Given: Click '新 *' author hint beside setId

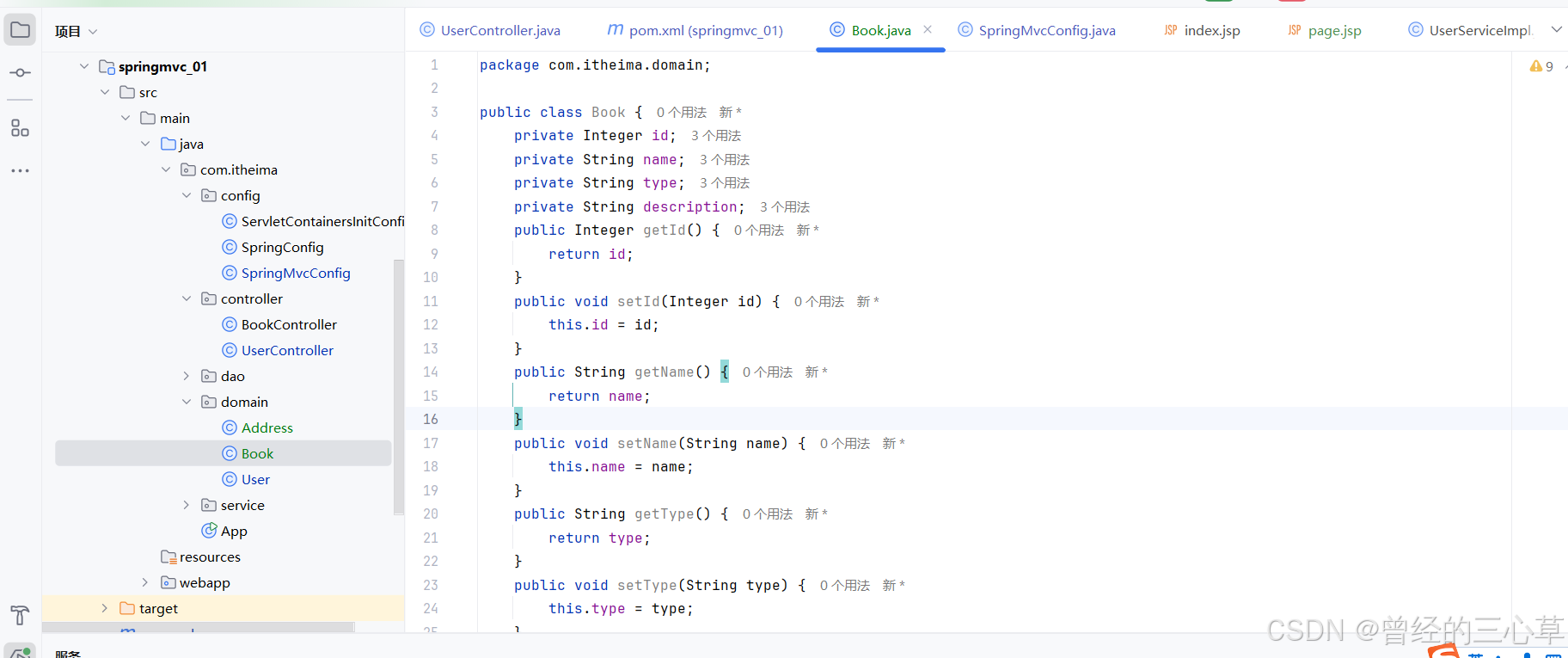Looking at the screenshot, I should coord(867,302).
